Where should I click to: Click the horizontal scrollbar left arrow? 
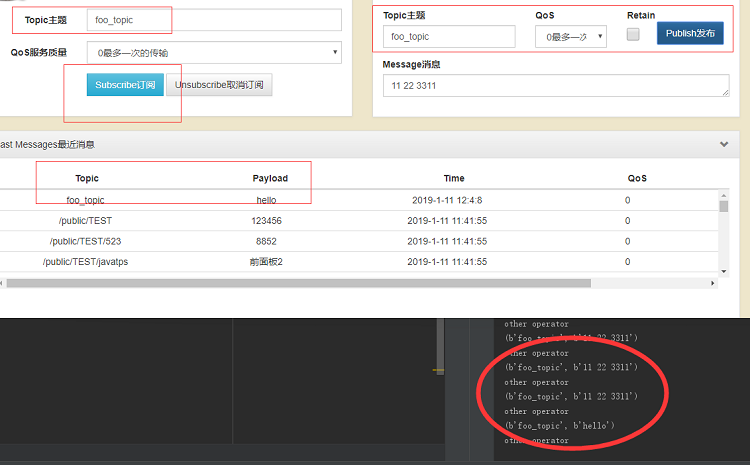[x=1, y=283]
